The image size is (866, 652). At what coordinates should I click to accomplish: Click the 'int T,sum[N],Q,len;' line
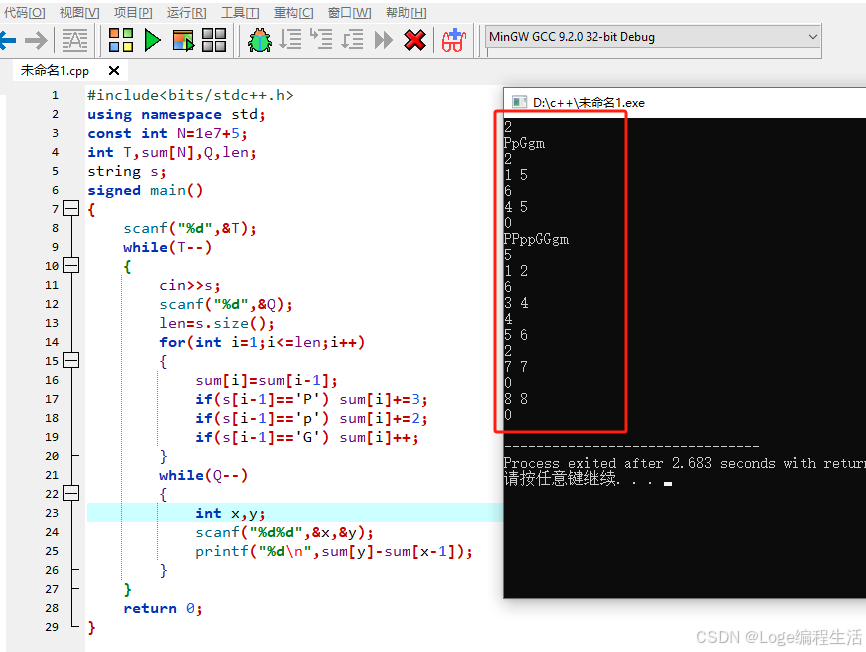tap(171, 152)
